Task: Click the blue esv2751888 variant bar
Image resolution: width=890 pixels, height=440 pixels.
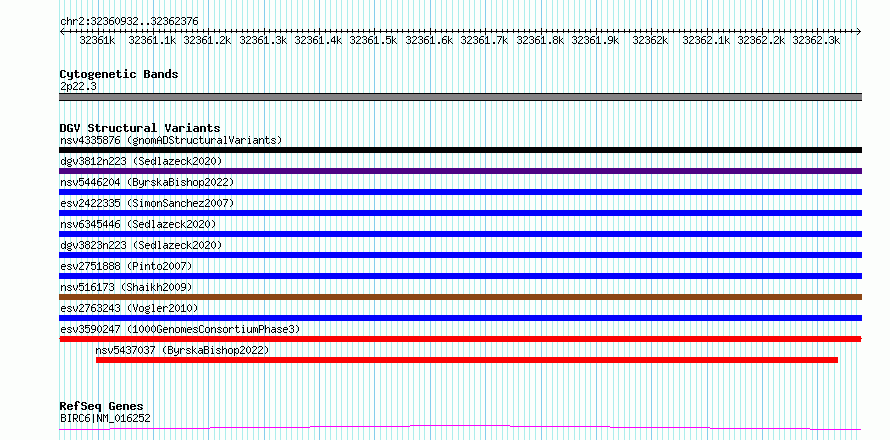Action: coord(460,276)
